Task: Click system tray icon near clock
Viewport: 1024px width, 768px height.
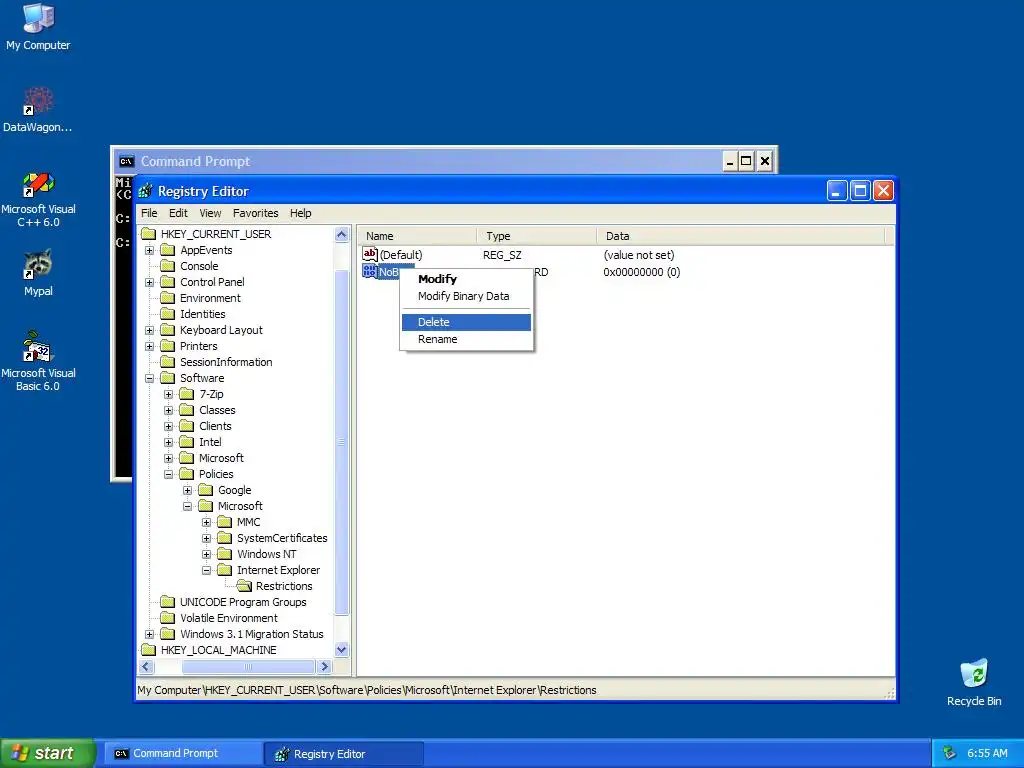Action: (x=950, y=753)
